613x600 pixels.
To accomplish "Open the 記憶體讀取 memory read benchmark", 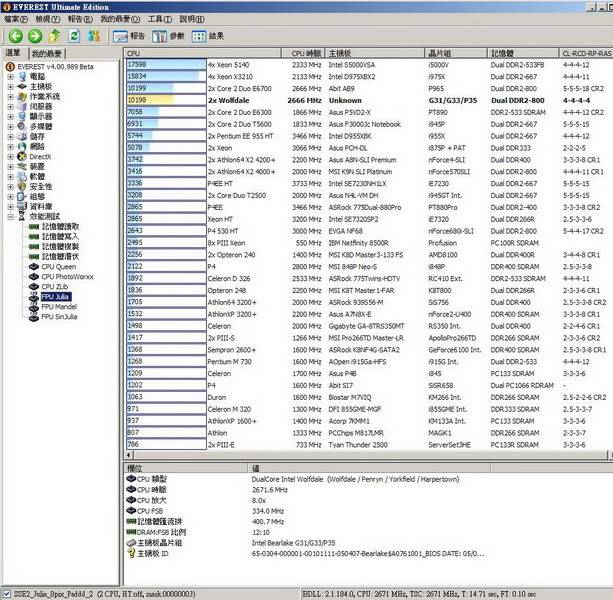I will pos(60,227).
